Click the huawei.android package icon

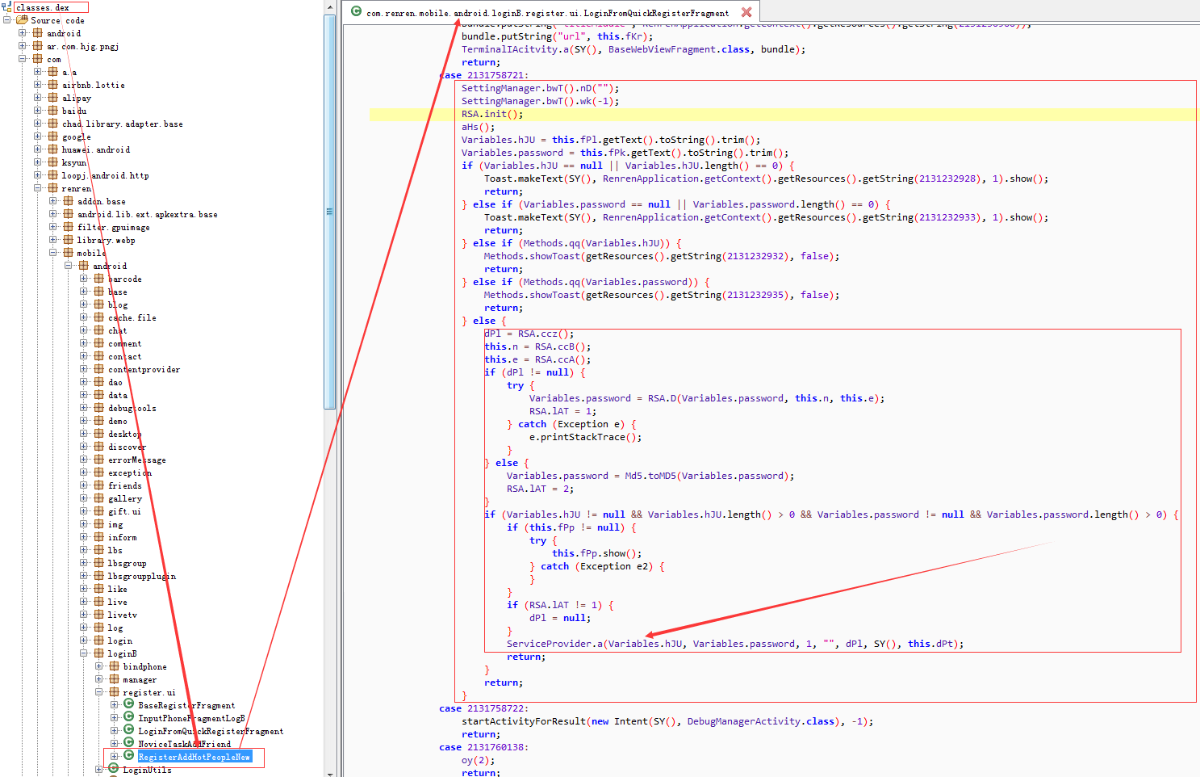(53, 150)
